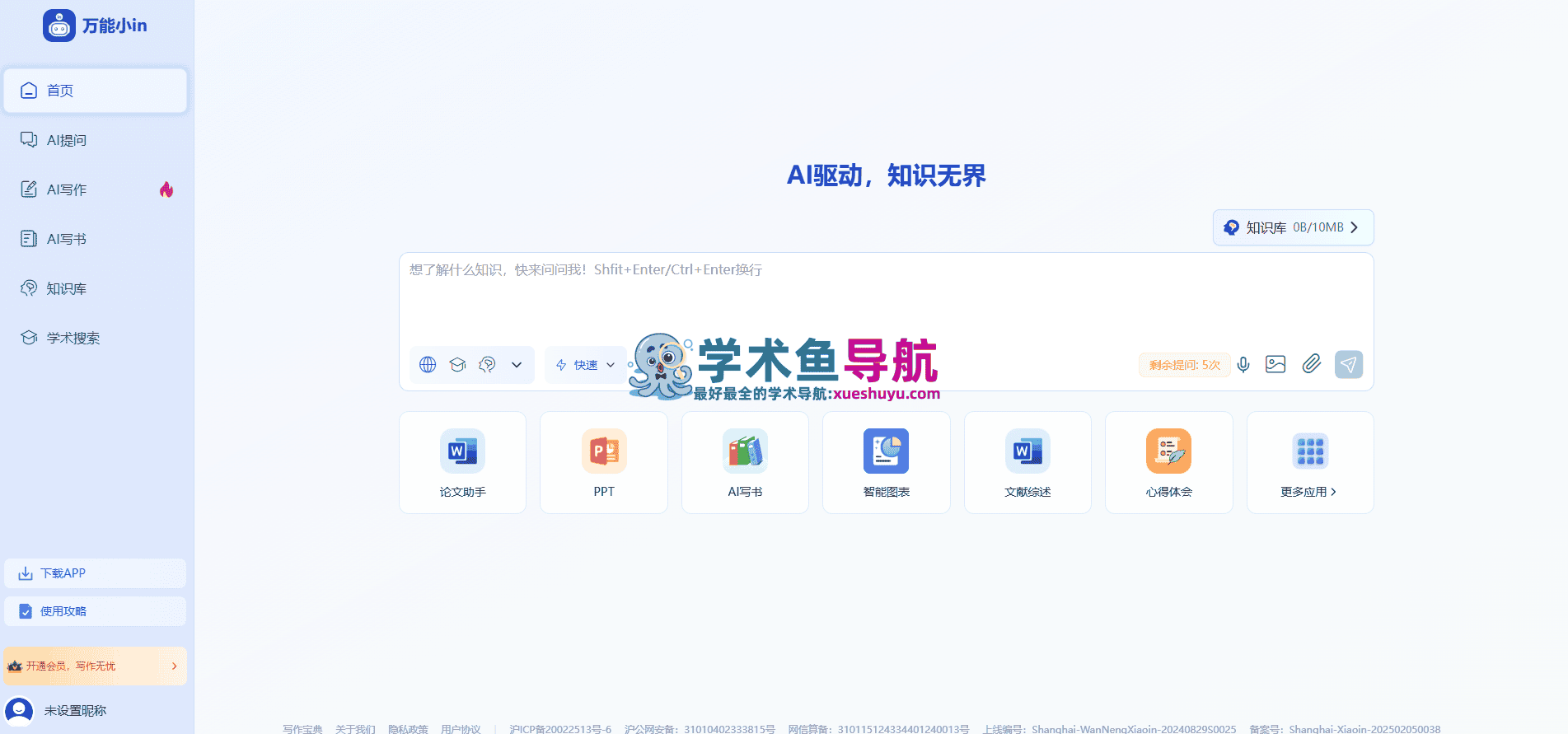Click the 剩余提问: 5次 badge

click(1184, 365)
